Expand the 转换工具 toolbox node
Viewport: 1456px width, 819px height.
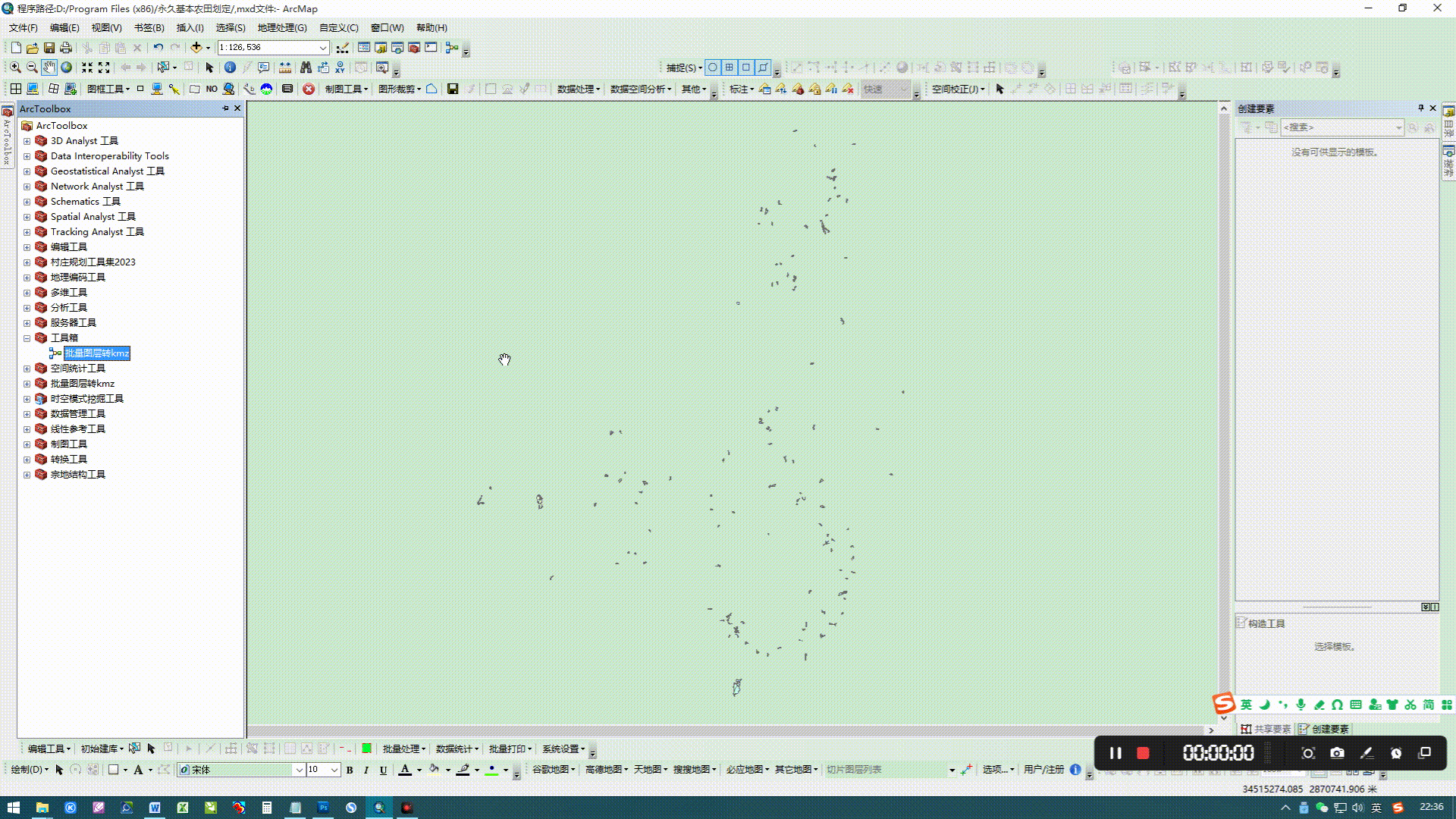(x=27, y=459)
